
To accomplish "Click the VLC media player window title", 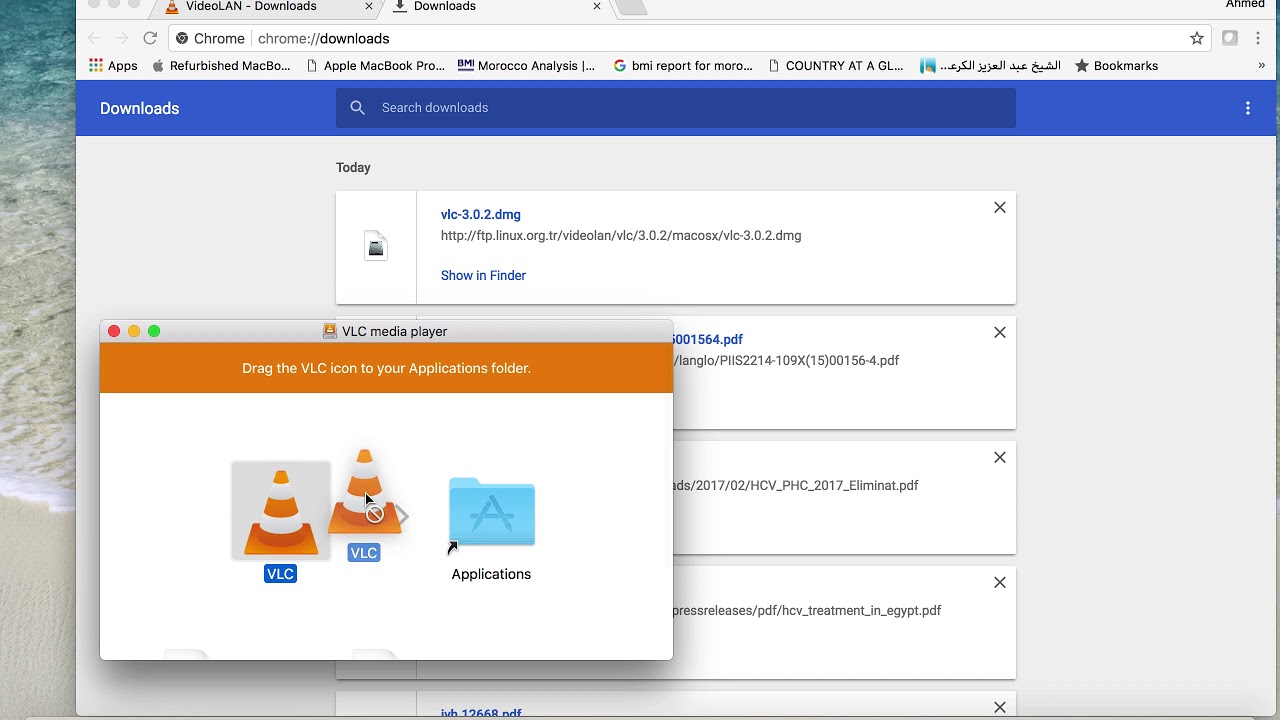I will pyautogui.click(x=394, y=331).
